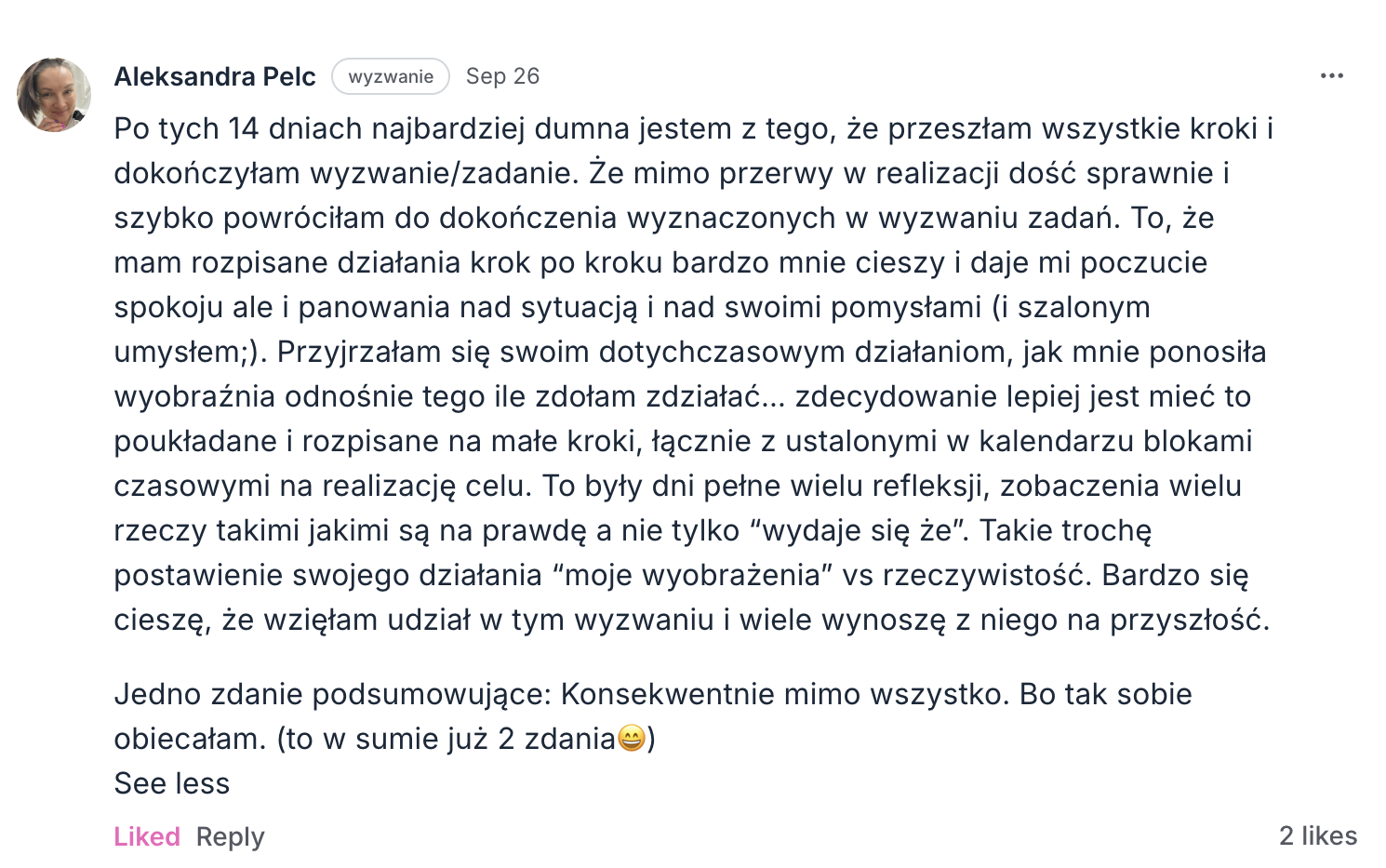
Task: Click the closing word 'przyszłość' in the first paragraph
Action: pyautogui.click(x=1189, y=620)
